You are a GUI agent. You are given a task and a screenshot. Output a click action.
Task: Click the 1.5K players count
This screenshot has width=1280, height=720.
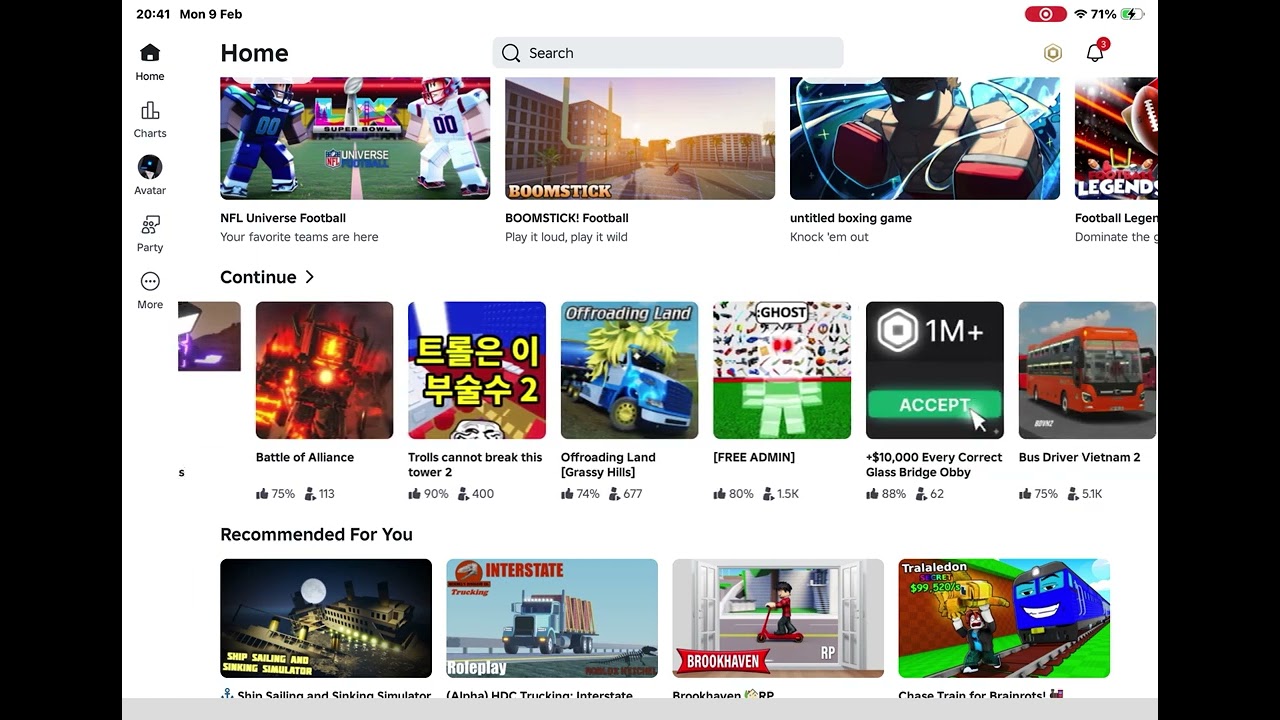tap(781, 494)
